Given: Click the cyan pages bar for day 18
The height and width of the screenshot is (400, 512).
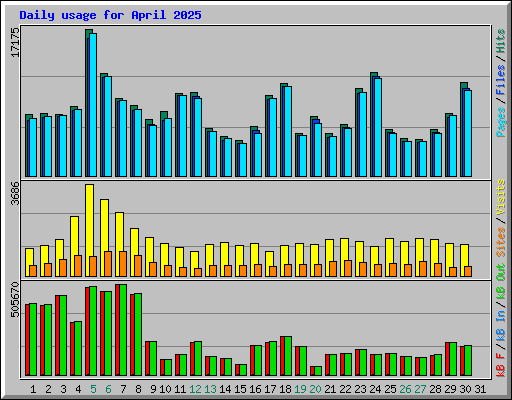Looking at the screenshot, I should tap(288, 131).
